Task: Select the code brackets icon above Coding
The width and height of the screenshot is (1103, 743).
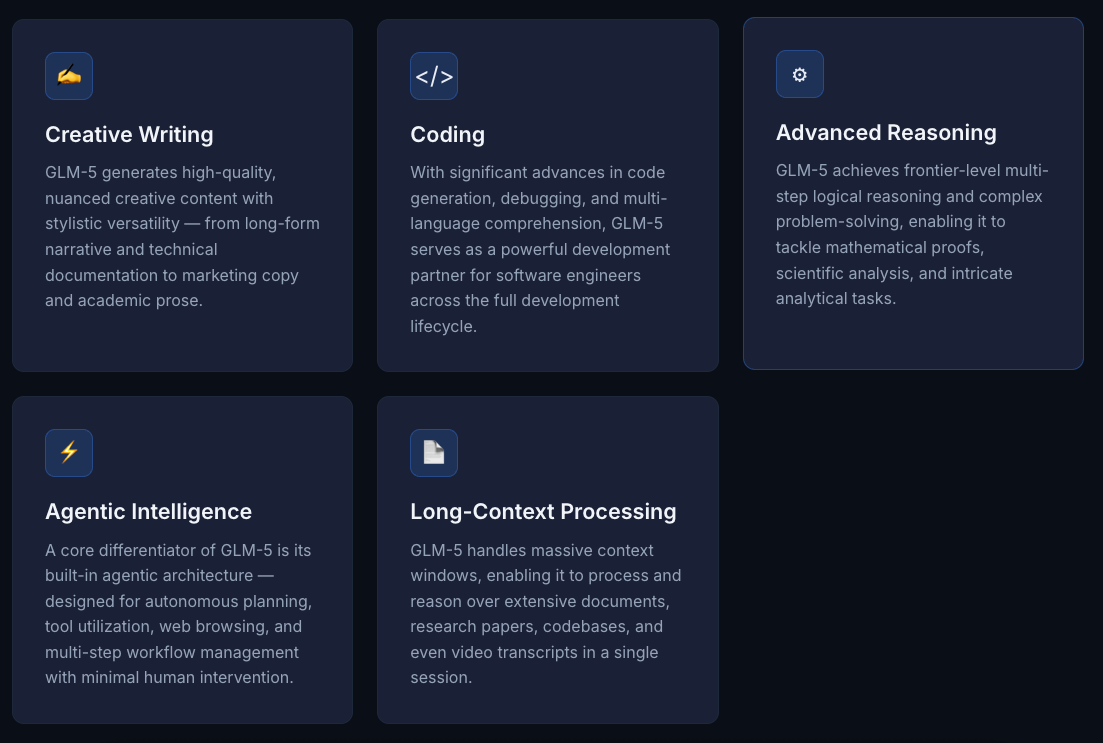Action: click(x=434, y=76)
